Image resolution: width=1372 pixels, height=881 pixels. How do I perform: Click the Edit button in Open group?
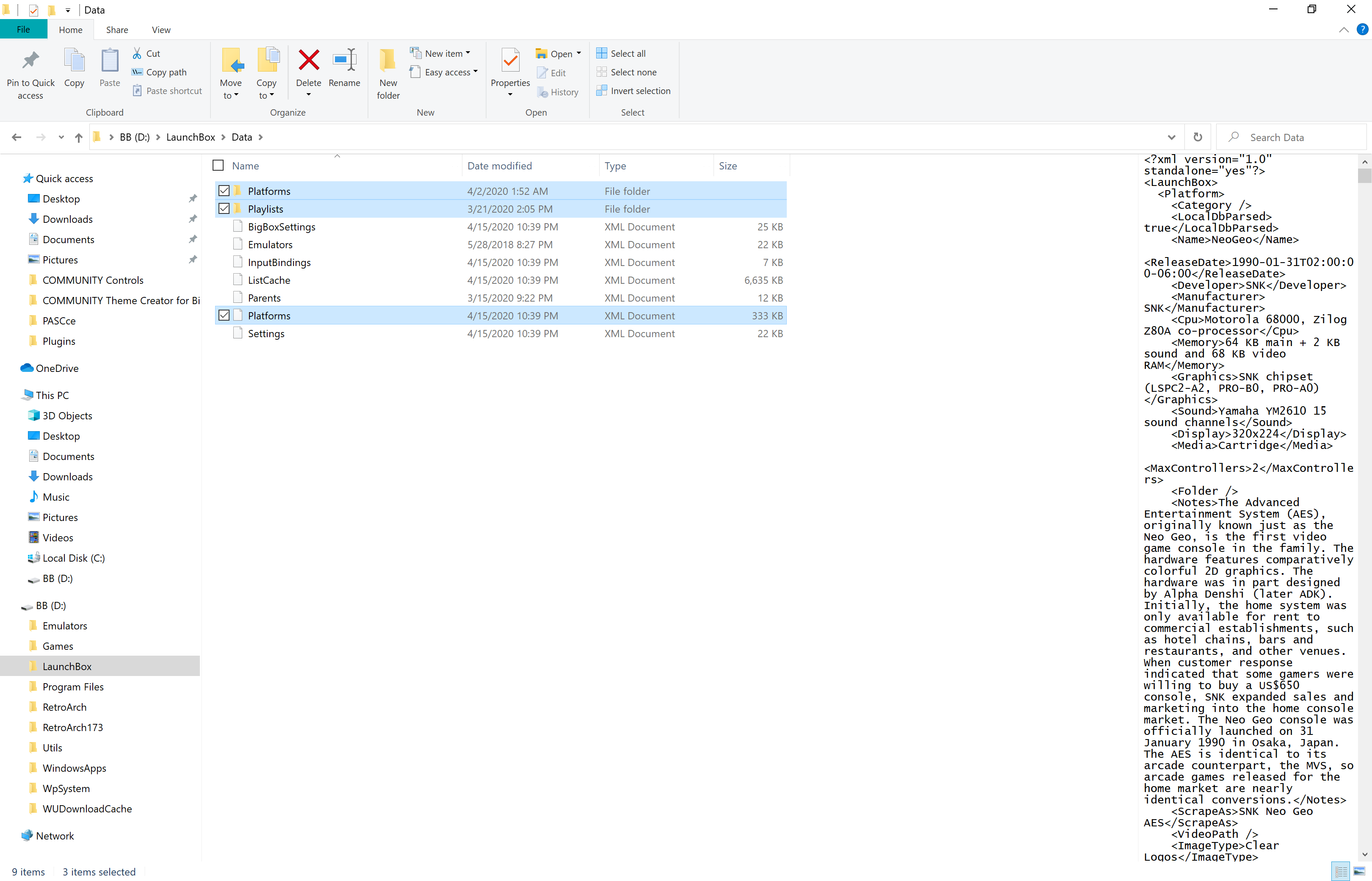(x=551, y=73)
